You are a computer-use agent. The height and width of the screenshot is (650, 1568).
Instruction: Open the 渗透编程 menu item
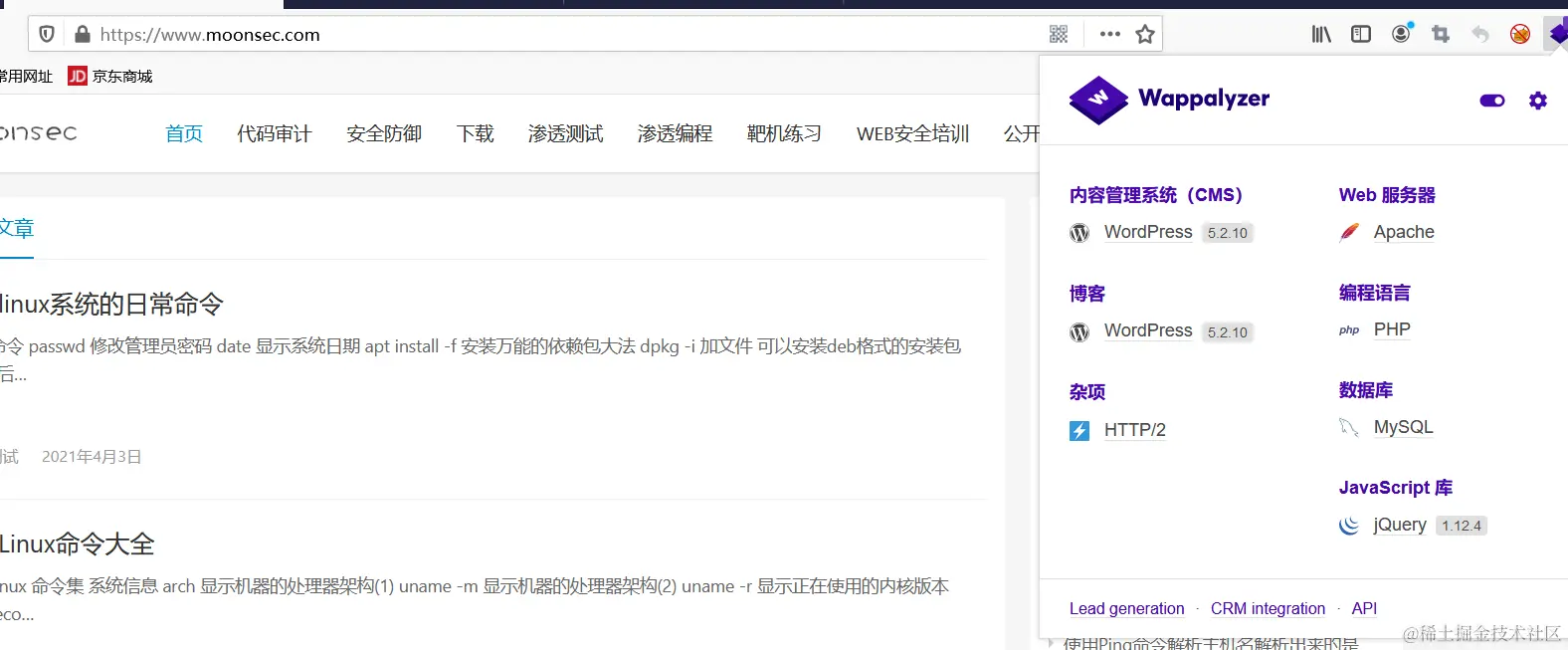pos(676,133)
